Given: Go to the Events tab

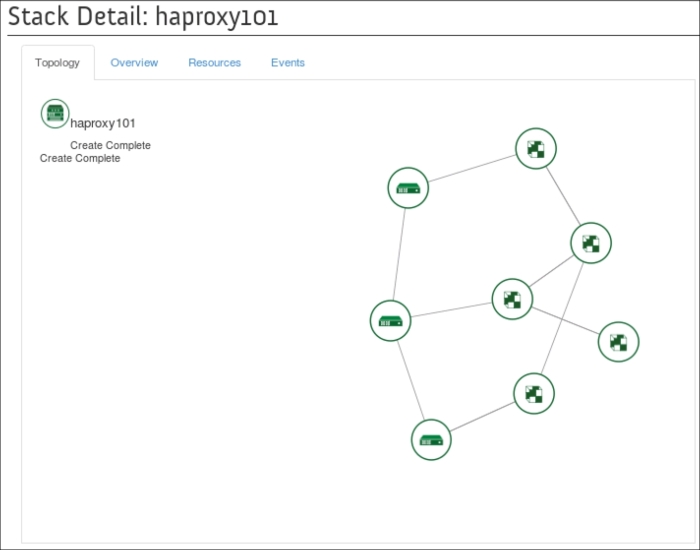Looking at the screenshot, I should click(x=288, y=63).
